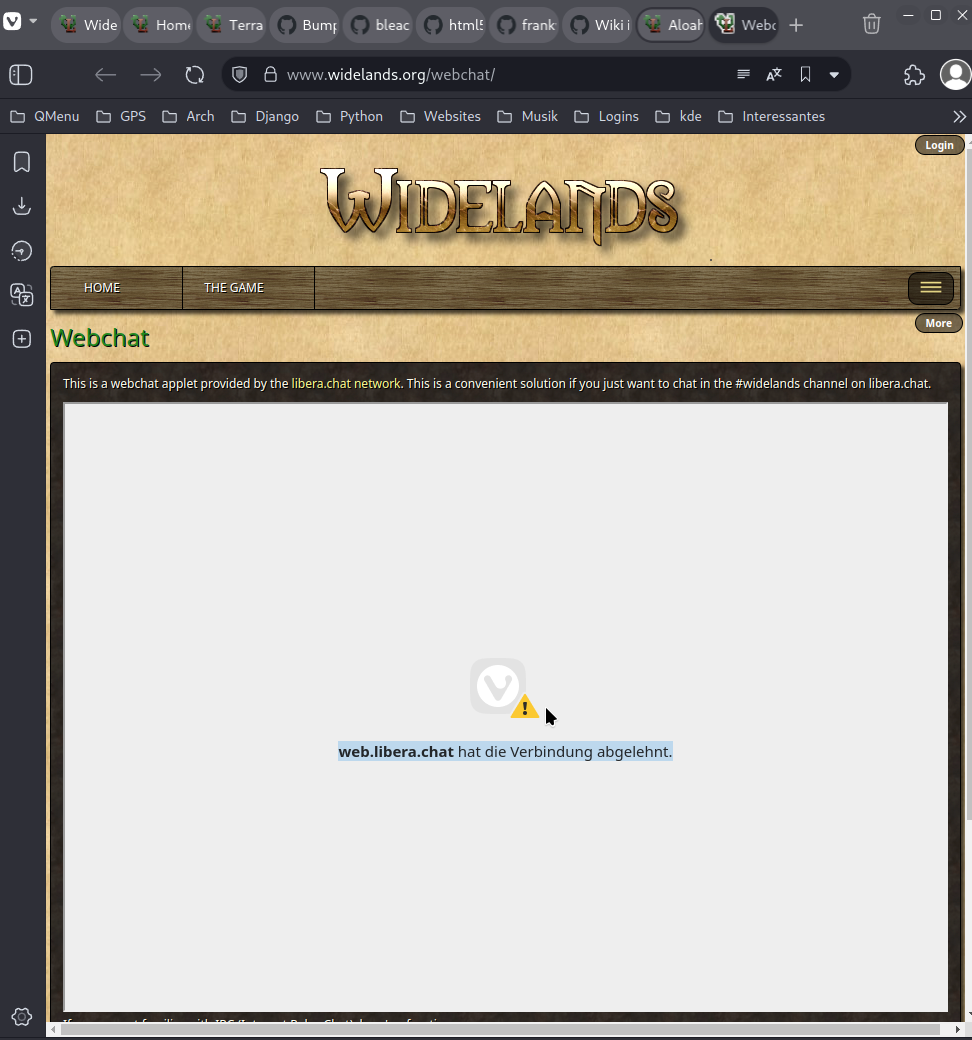Bookmark this page via address bar icon

pyautogui.click(x=805, y=74)
